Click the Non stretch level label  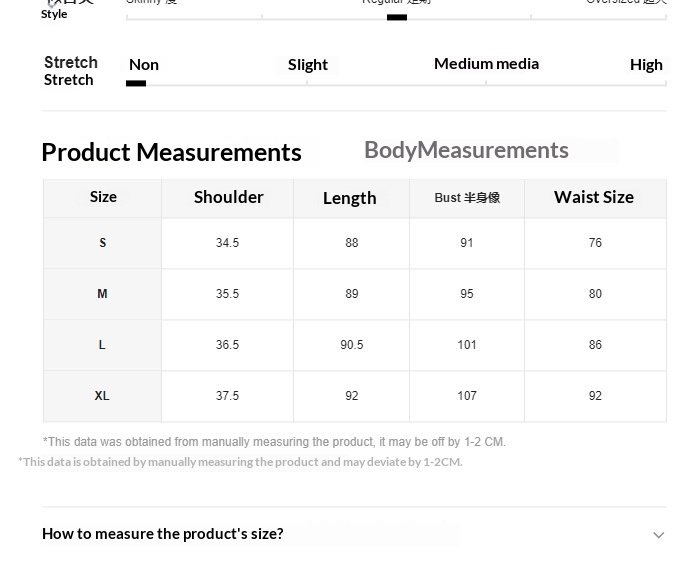coord(144,65)
